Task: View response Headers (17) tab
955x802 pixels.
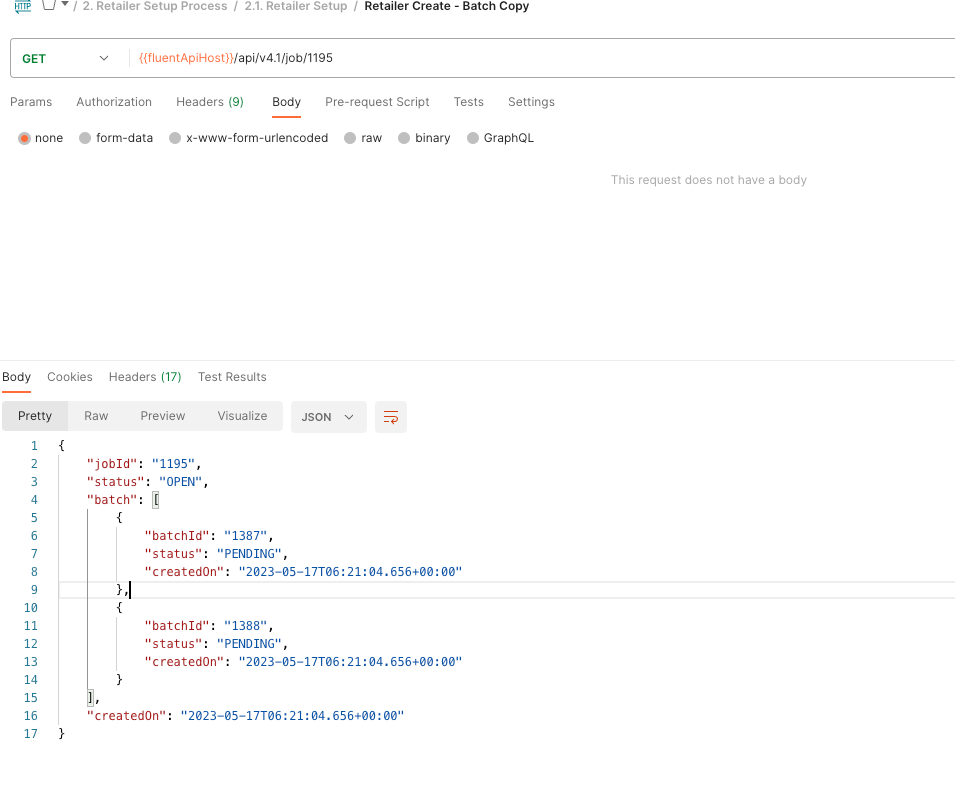Action: (145, 377)
